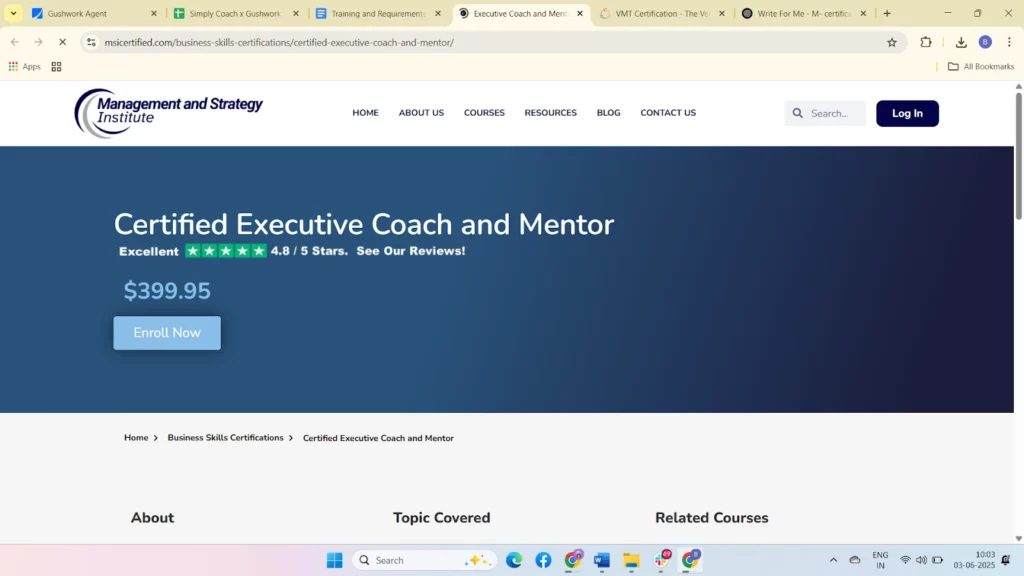The image size is (1024, 576).
Task: Click the browser back arrow
Action: [15, 42]
